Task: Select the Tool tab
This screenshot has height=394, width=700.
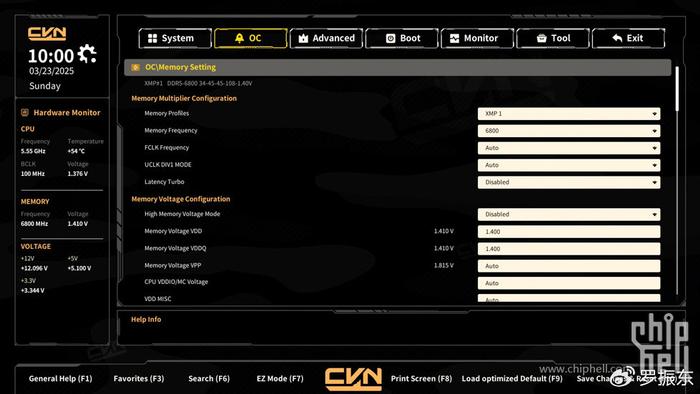Action: [x=553, y=38]
